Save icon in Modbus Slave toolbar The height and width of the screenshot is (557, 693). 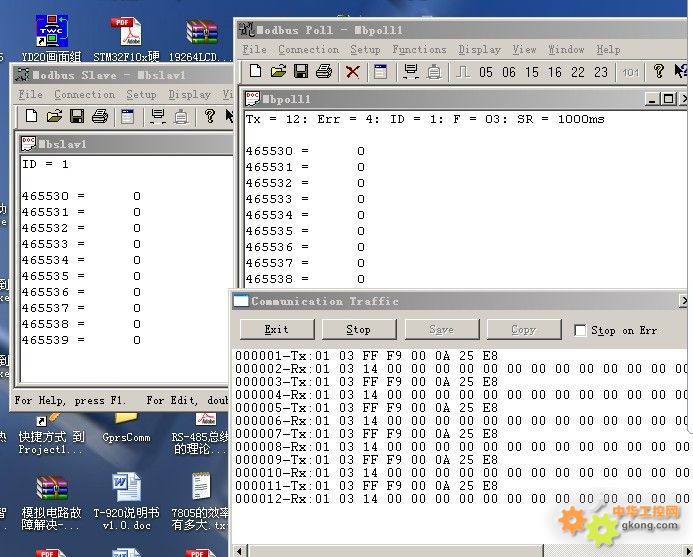click(77, 116)
